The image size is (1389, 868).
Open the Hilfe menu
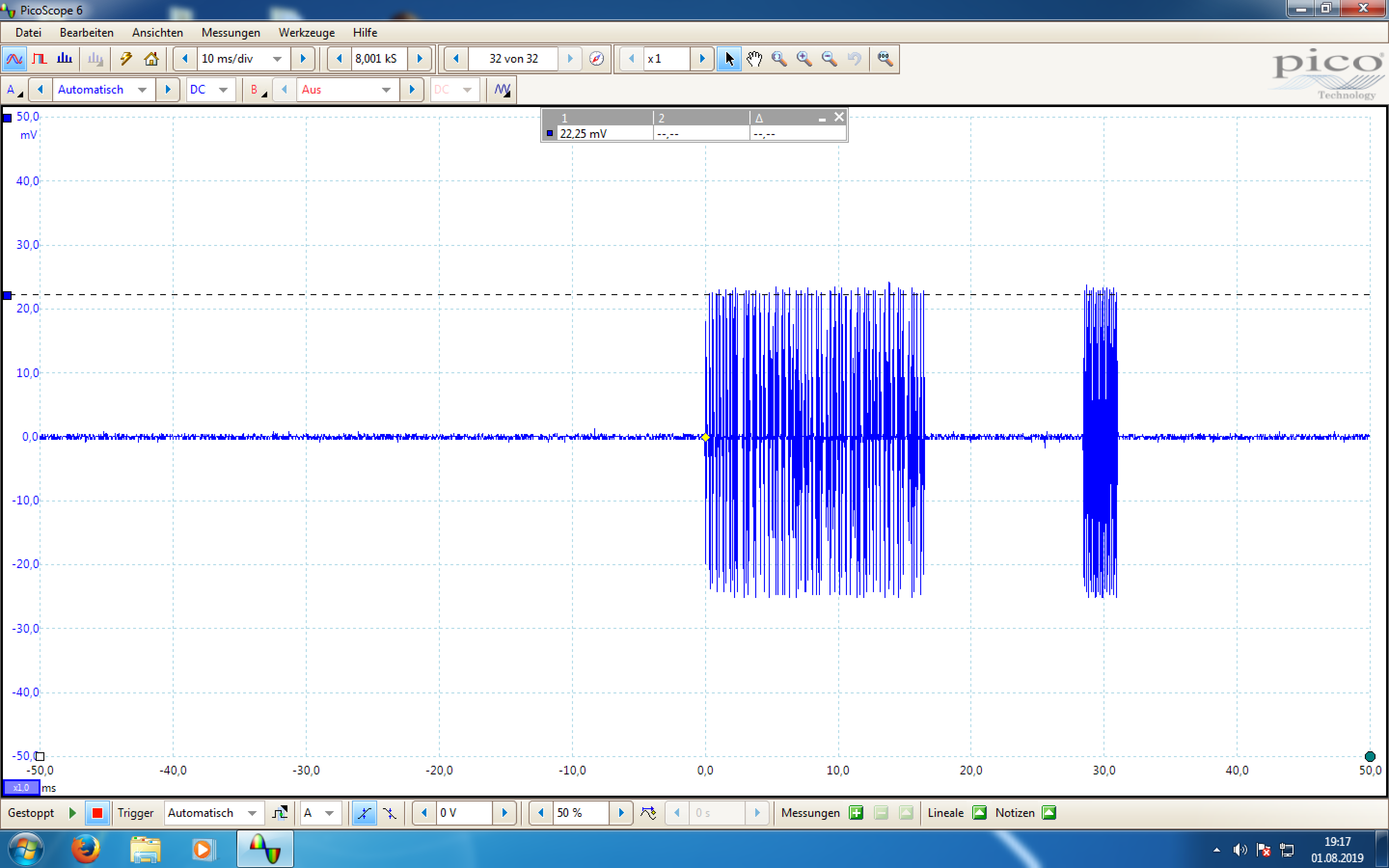365,33
